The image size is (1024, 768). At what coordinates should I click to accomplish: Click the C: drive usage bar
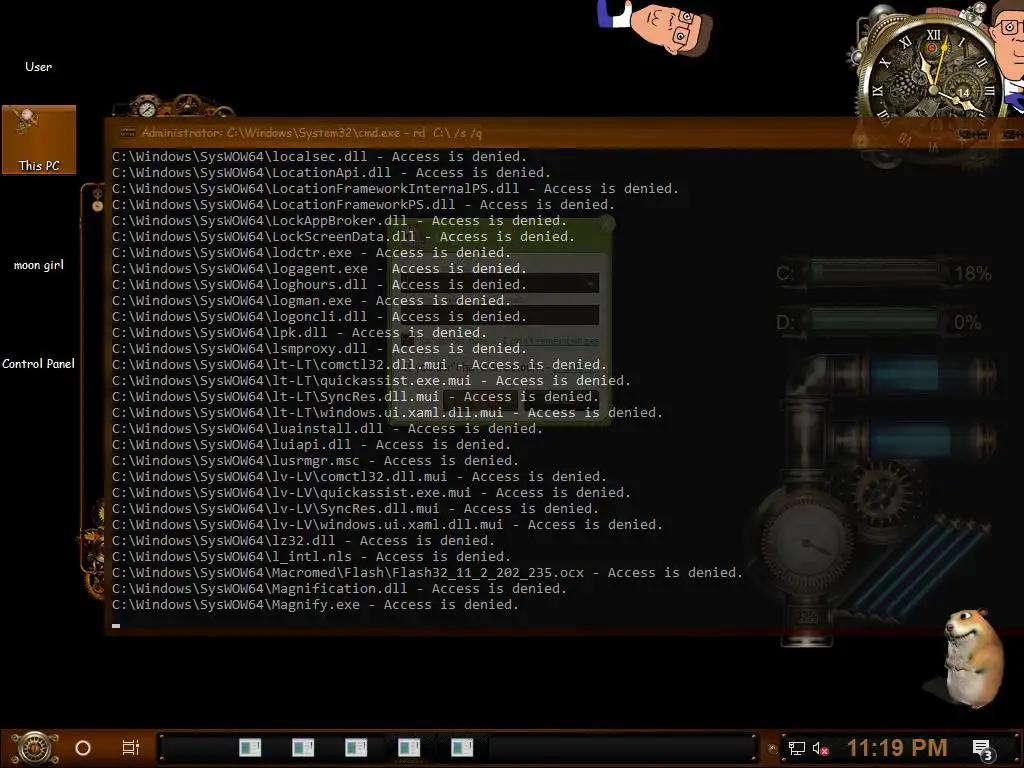874,273
